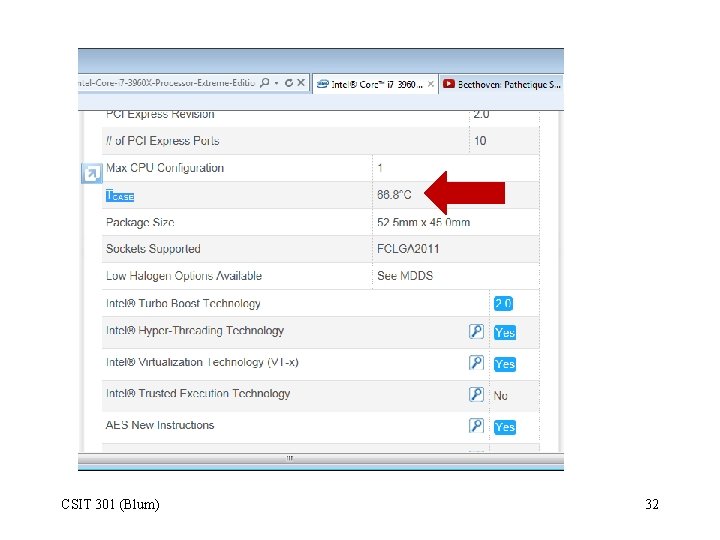Click the See MDDS value
The height and width of the screenshot is (540, 720).
[x=405, y=276]
